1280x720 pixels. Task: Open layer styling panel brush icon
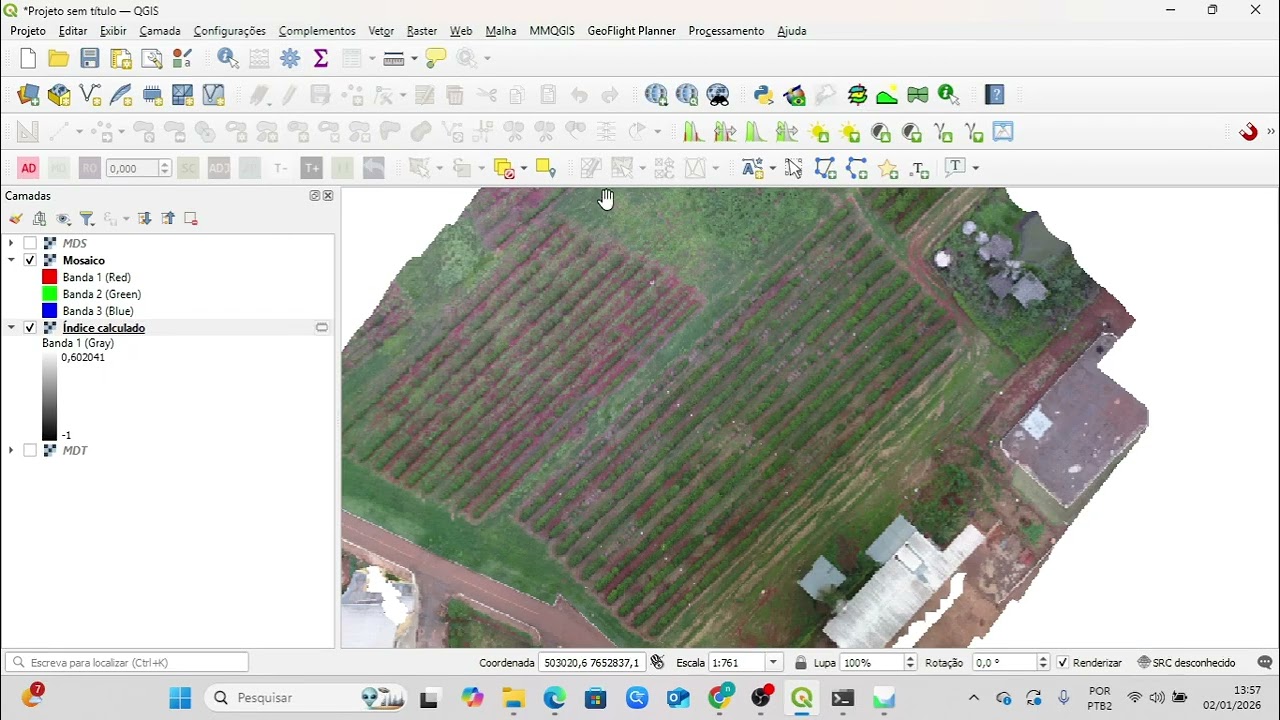[16, 218]
